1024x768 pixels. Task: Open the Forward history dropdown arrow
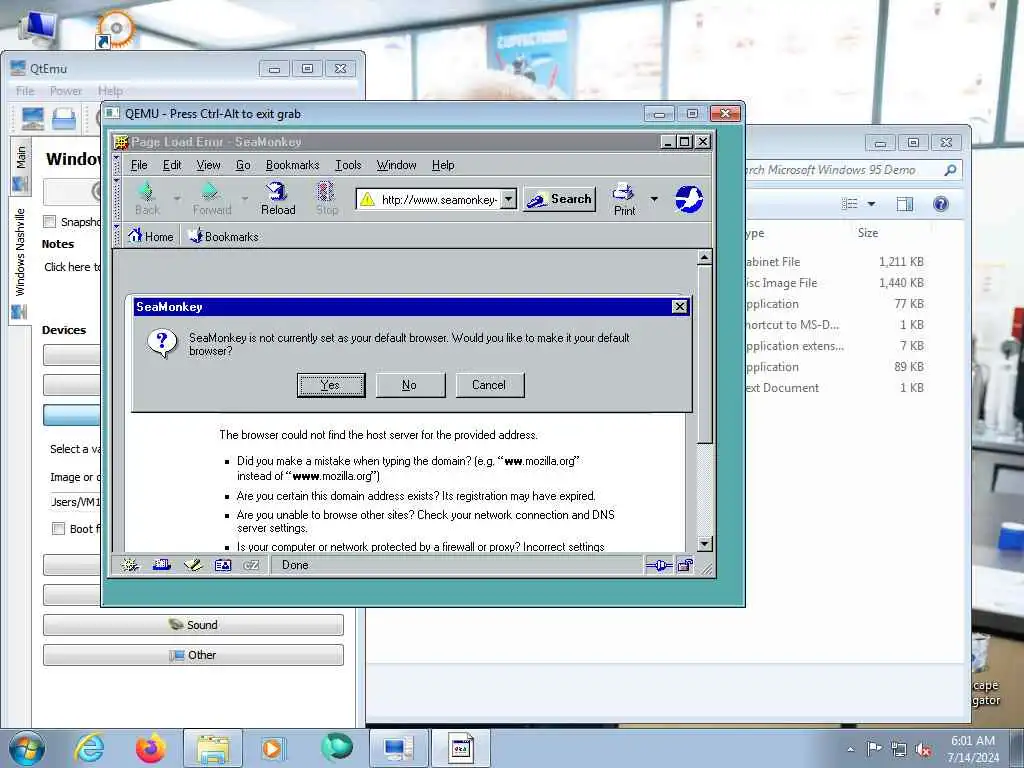pyautogui.click(x=245, y=197)
